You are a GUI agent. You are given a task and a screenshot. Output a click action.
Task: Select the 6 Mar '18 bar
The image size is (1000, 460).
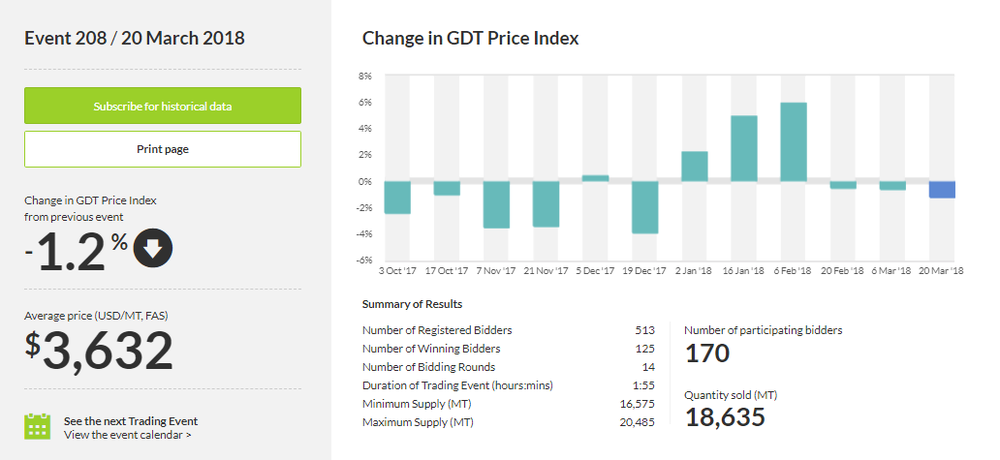[x=892, y=186]
